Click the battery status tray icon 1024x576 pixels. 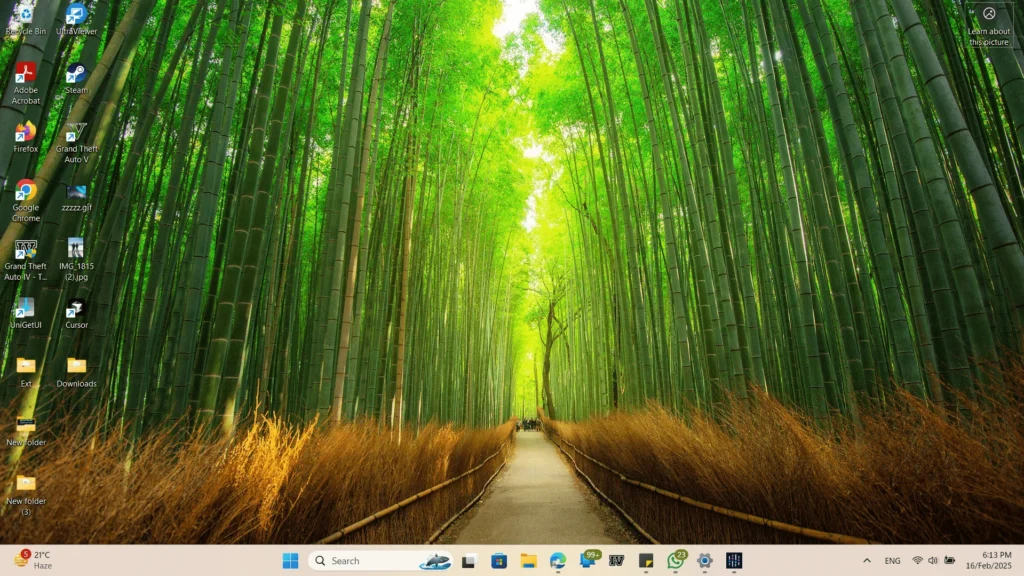(950, 560)
